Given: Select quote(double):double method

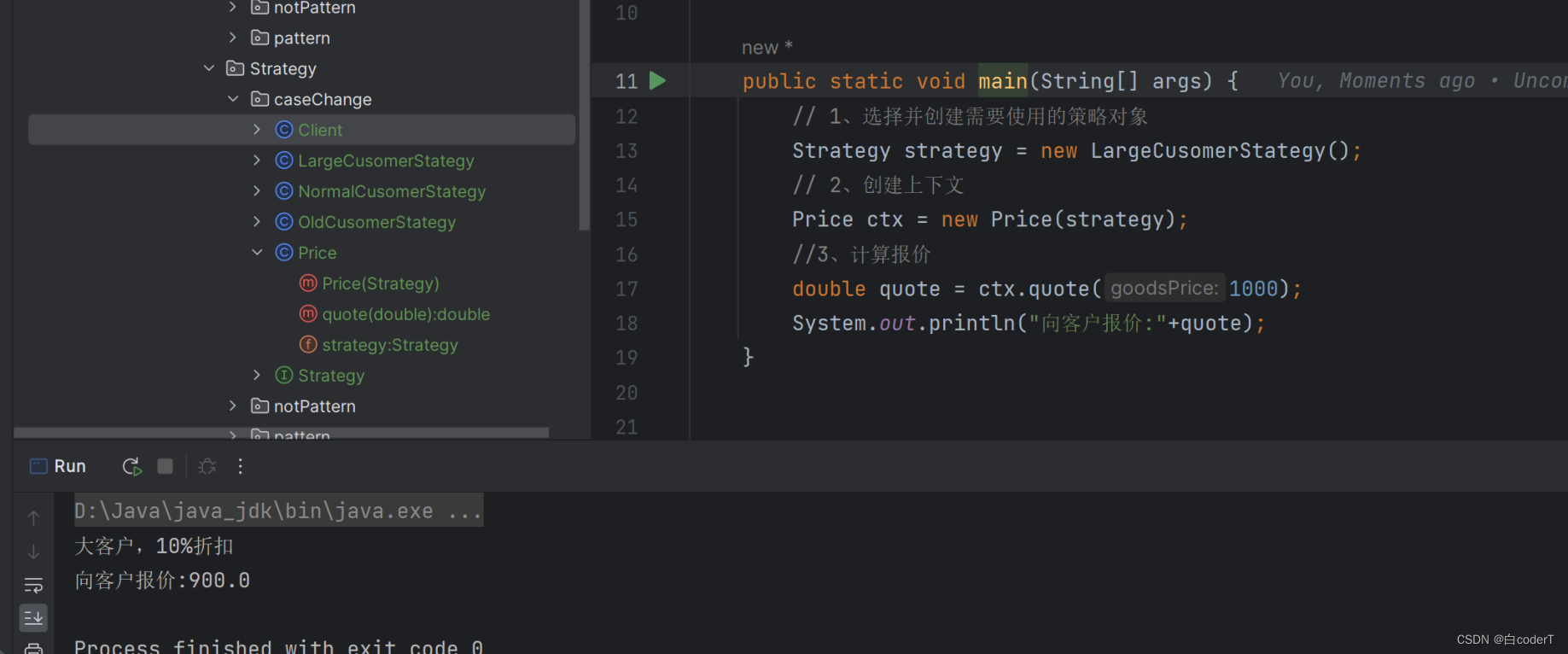Looking at the screenshot, I should [405, 314].
